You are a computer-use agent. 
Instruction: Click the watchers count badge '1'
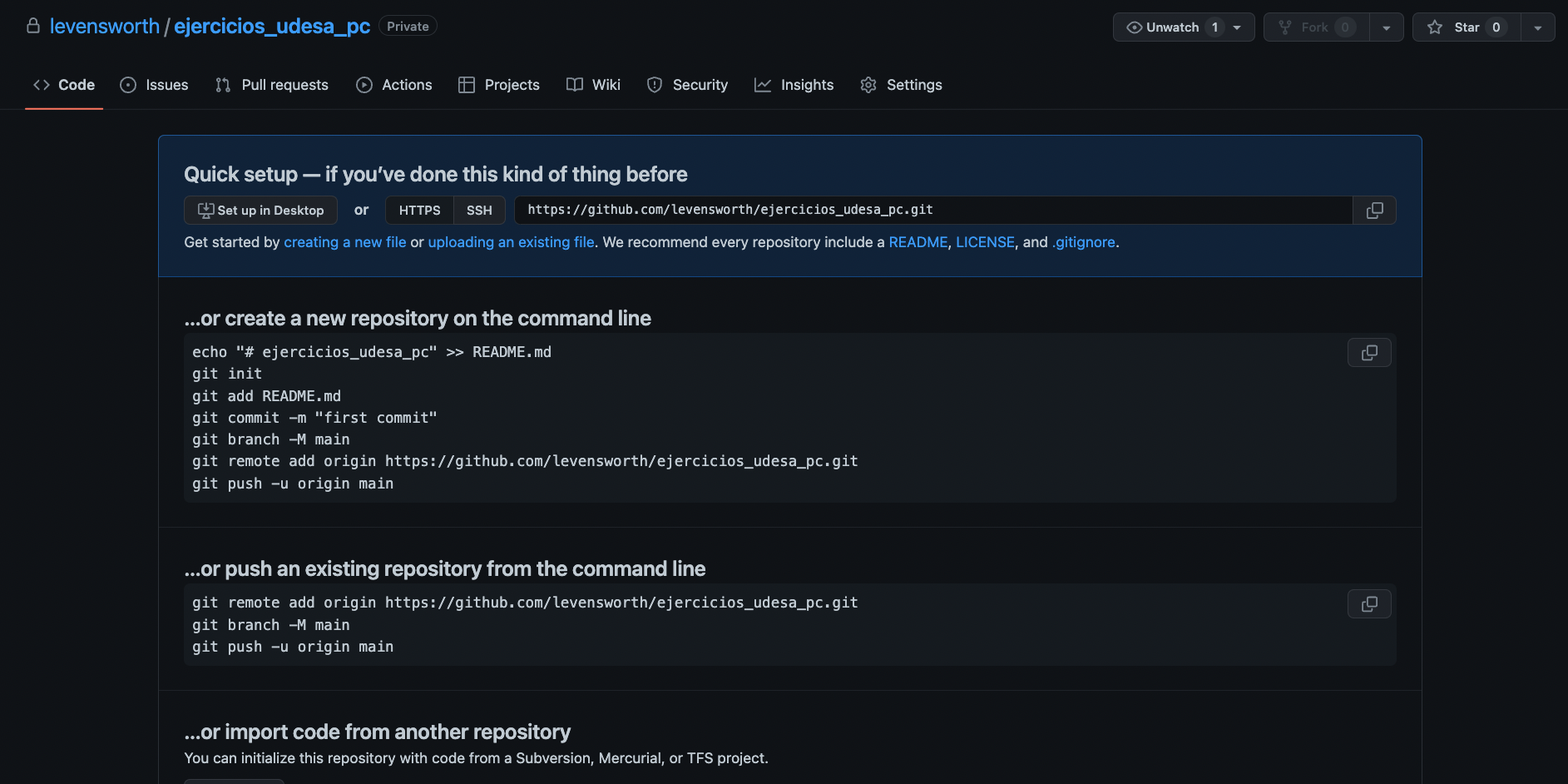(x=1214, y=27)
